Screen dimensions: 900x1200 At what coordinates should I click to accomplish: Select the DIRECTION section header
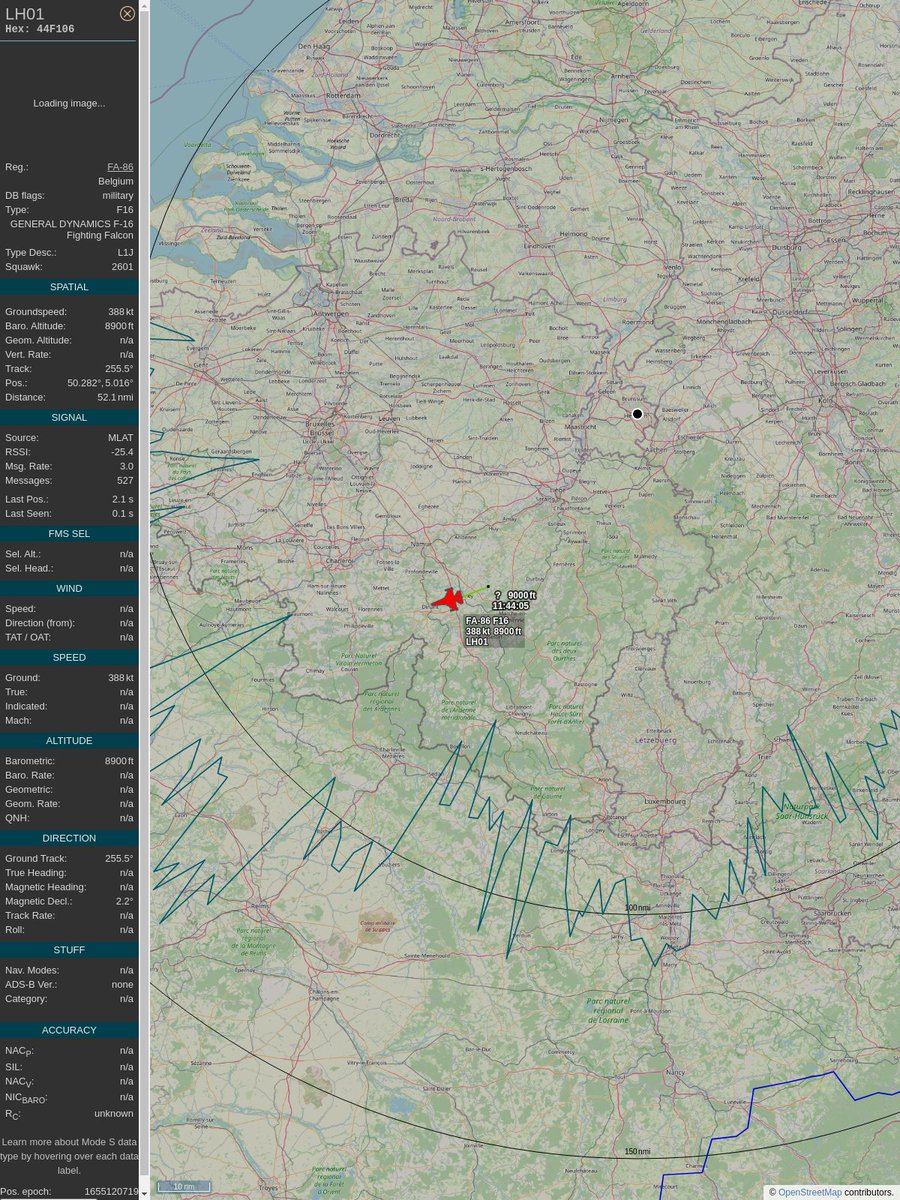click(67, 838)
